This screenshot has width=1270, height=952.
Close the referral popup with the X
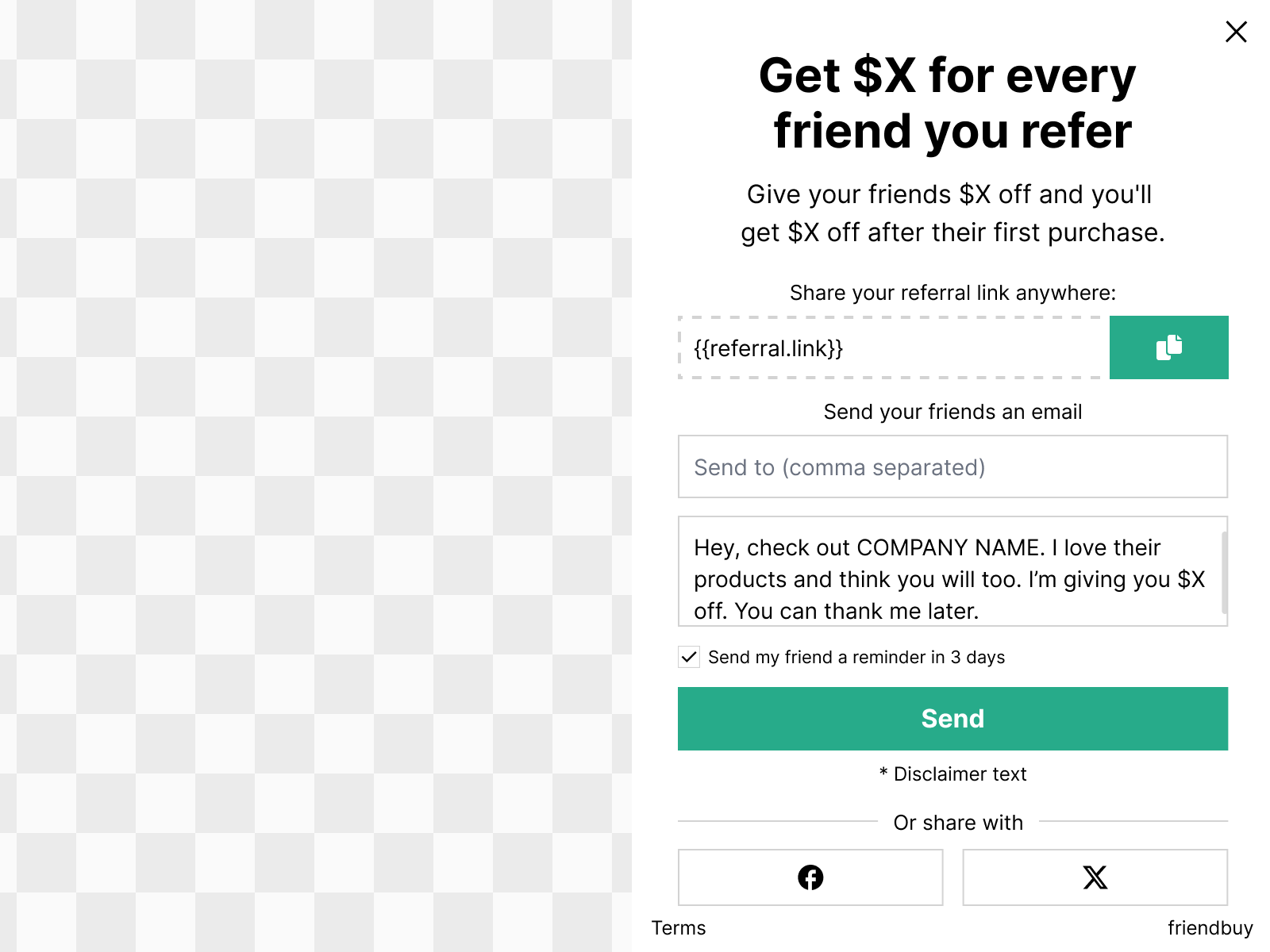coord(1236,32)
